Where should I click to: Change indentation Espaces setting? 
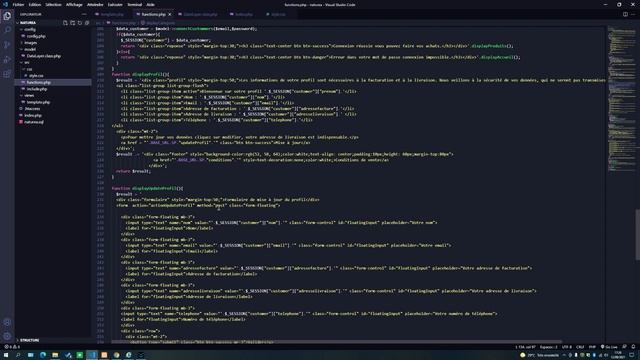[549, 347]
